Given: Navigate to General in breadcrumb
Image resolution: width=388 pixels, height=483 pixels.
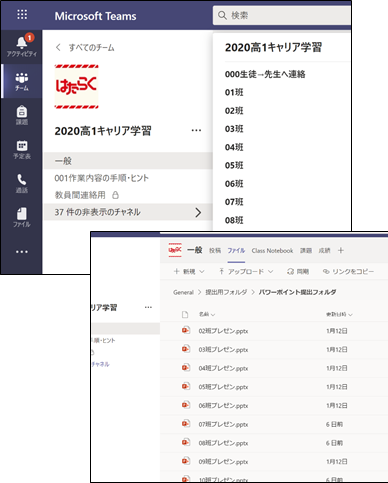Looking at the screenshot, I should pos(183,292).
